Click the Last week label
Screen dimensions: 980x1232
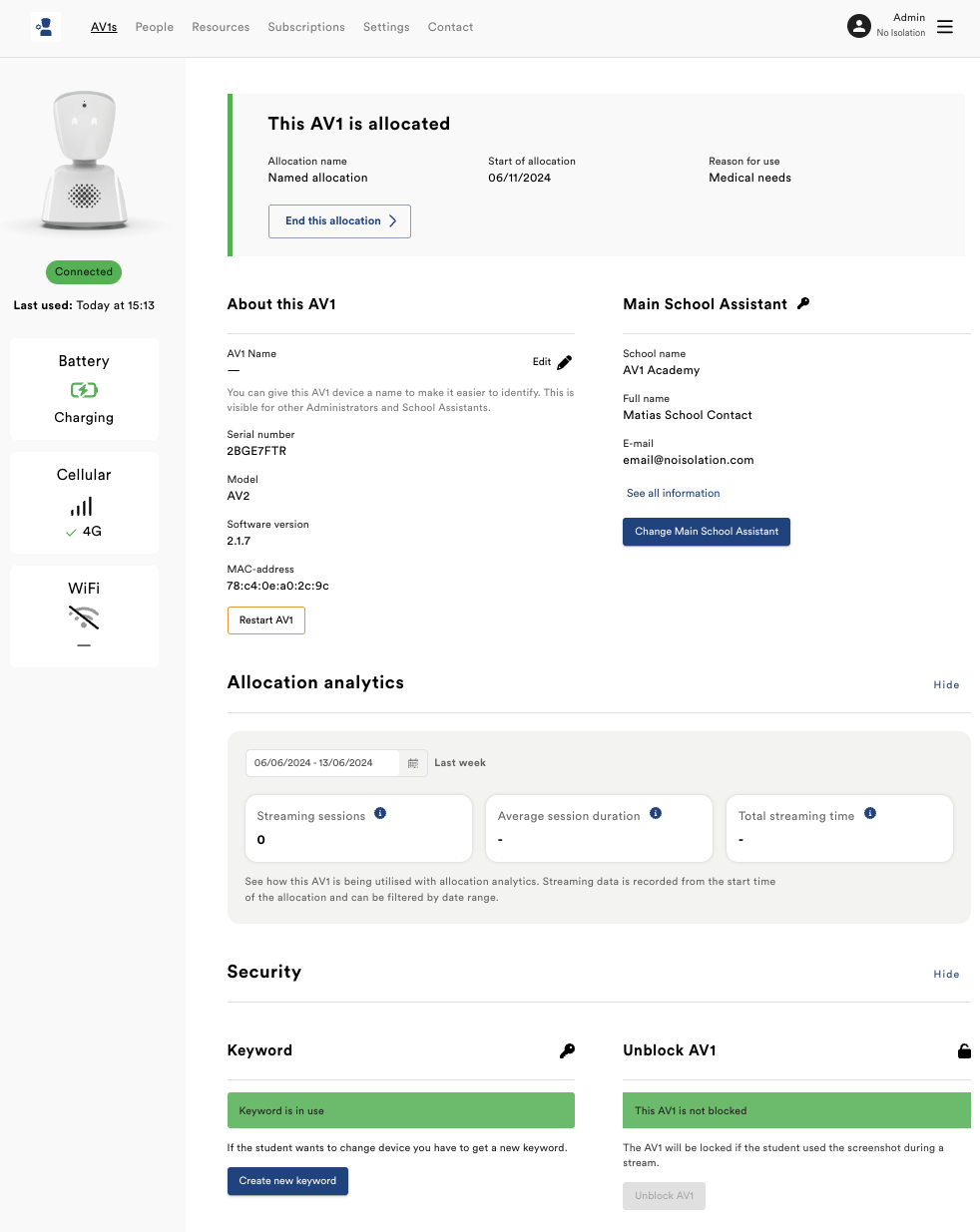point(460,763)
